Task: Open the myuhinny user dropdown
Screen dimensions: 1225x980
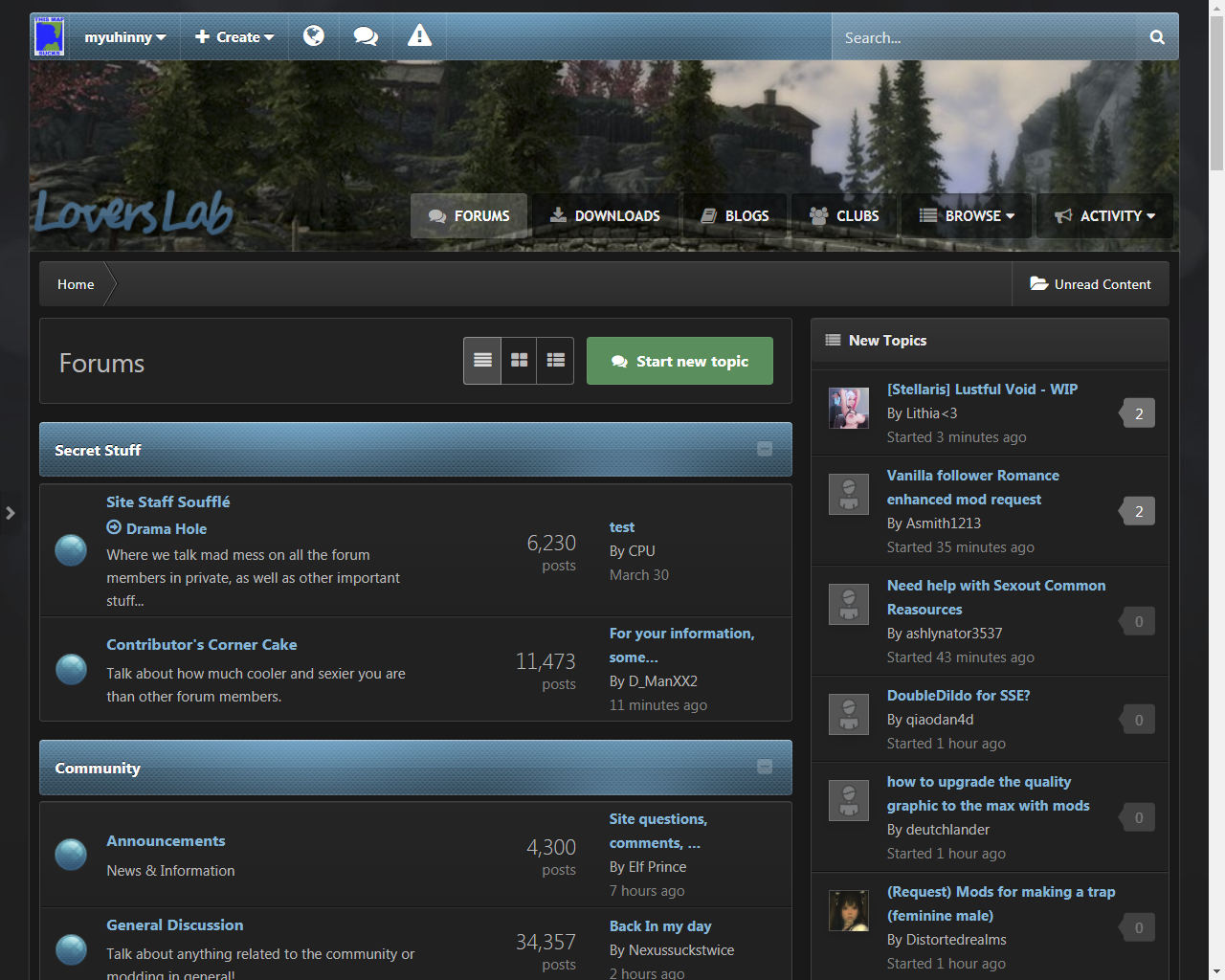Action: pos(125,37)
